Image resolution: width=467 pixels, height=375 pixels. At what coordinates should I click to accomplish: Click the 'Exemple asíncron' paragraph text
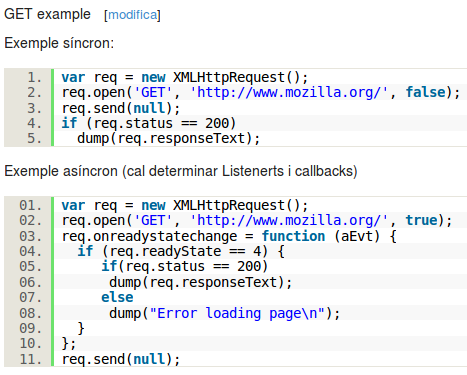point(181,171)
